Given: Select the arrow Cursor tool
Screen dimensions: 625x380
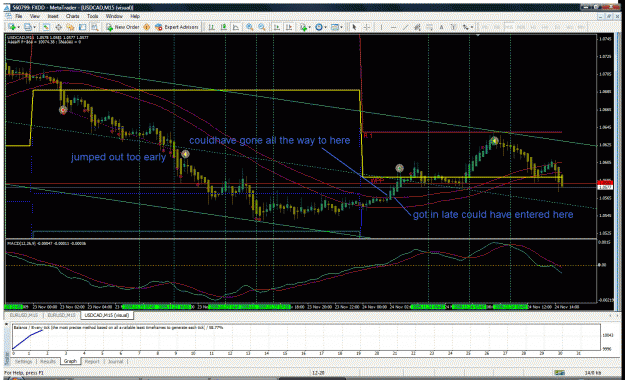Looking at the screenshot, I should (354, 27).
